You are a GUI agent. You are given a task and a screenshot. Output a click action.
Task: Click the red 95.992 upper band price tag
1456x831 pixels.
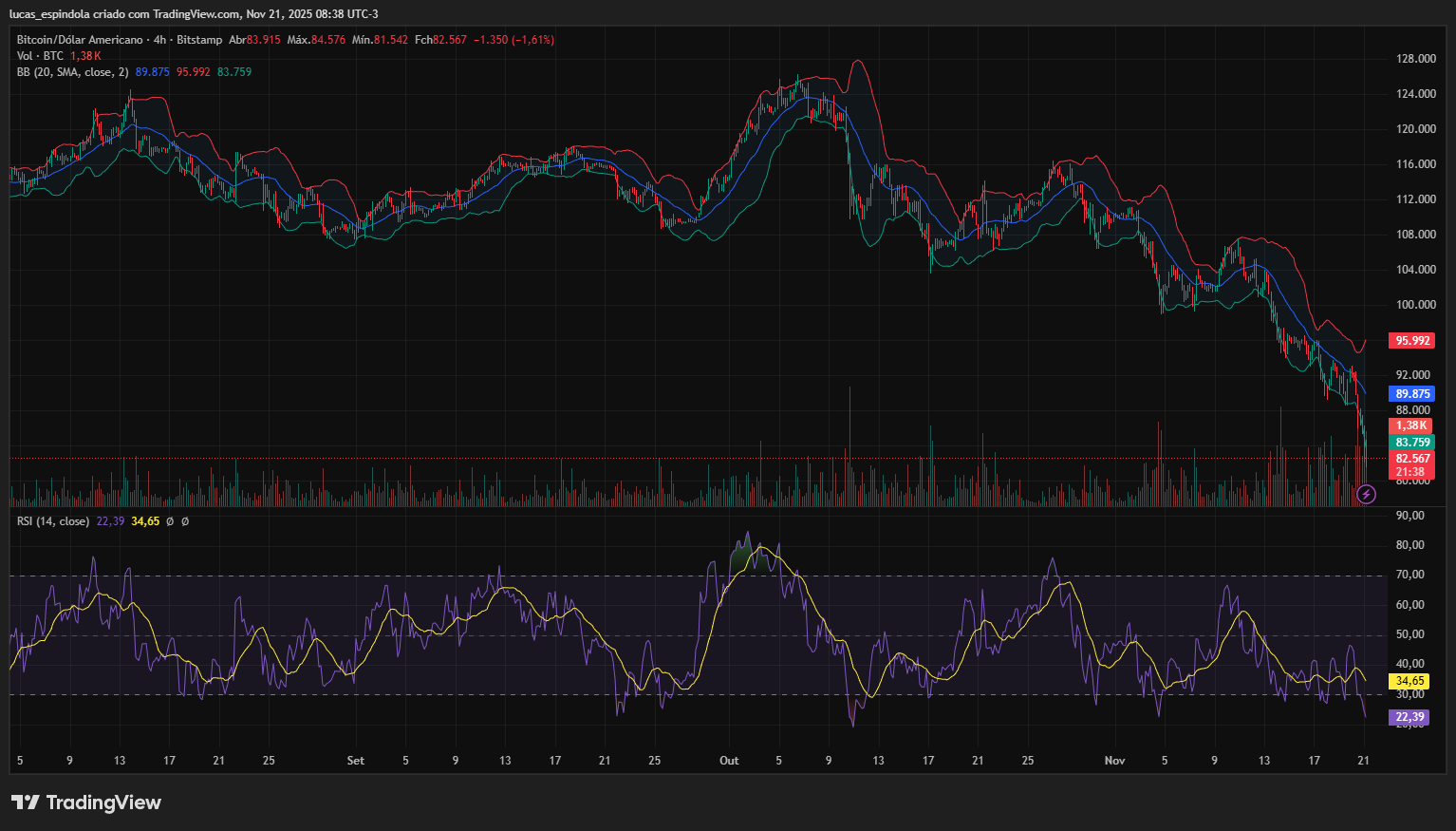1411,341
